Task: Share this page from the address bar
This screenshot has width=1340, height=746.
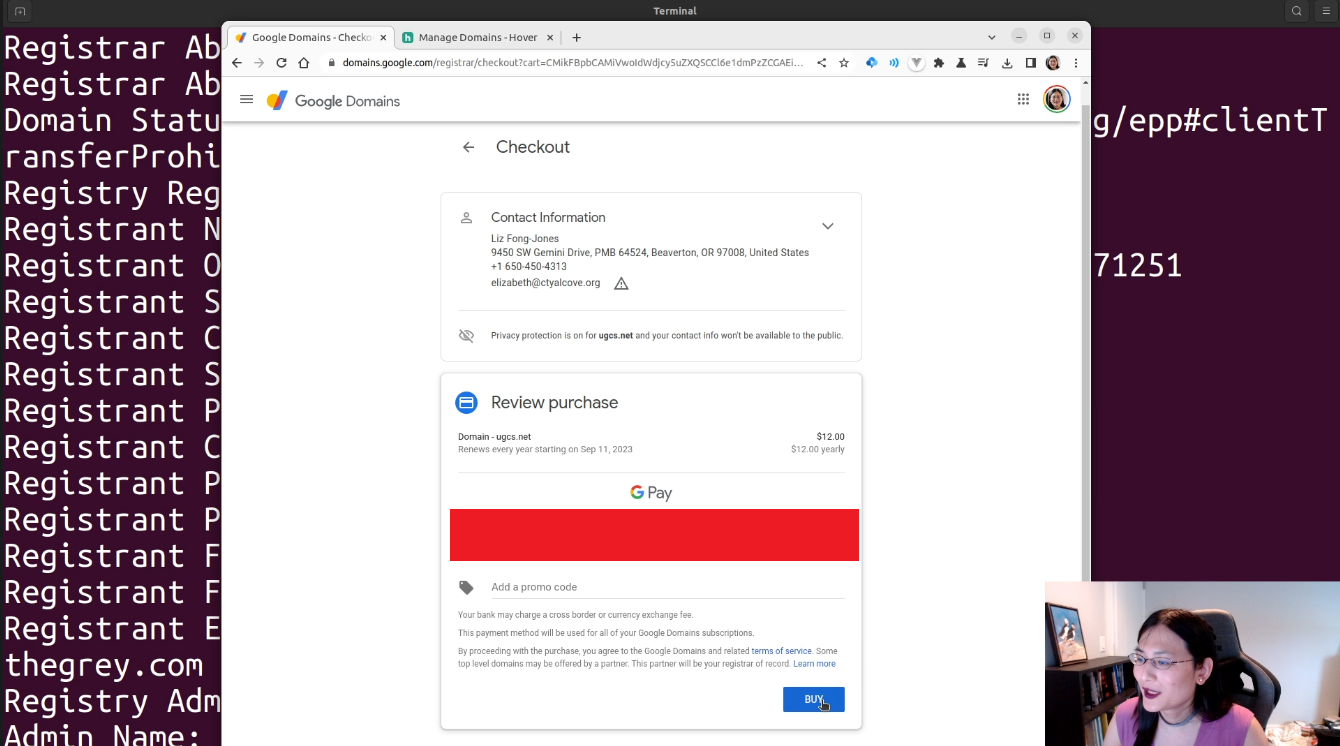Action: coord(822,62)
